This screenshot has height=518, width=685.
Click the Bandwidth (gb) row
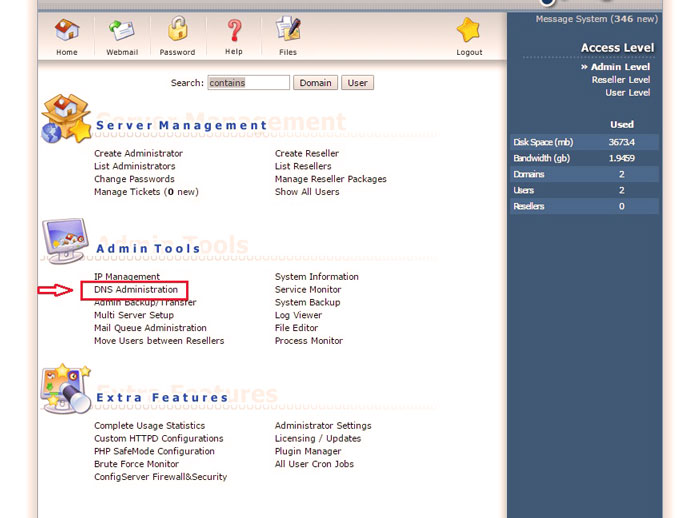584,158
